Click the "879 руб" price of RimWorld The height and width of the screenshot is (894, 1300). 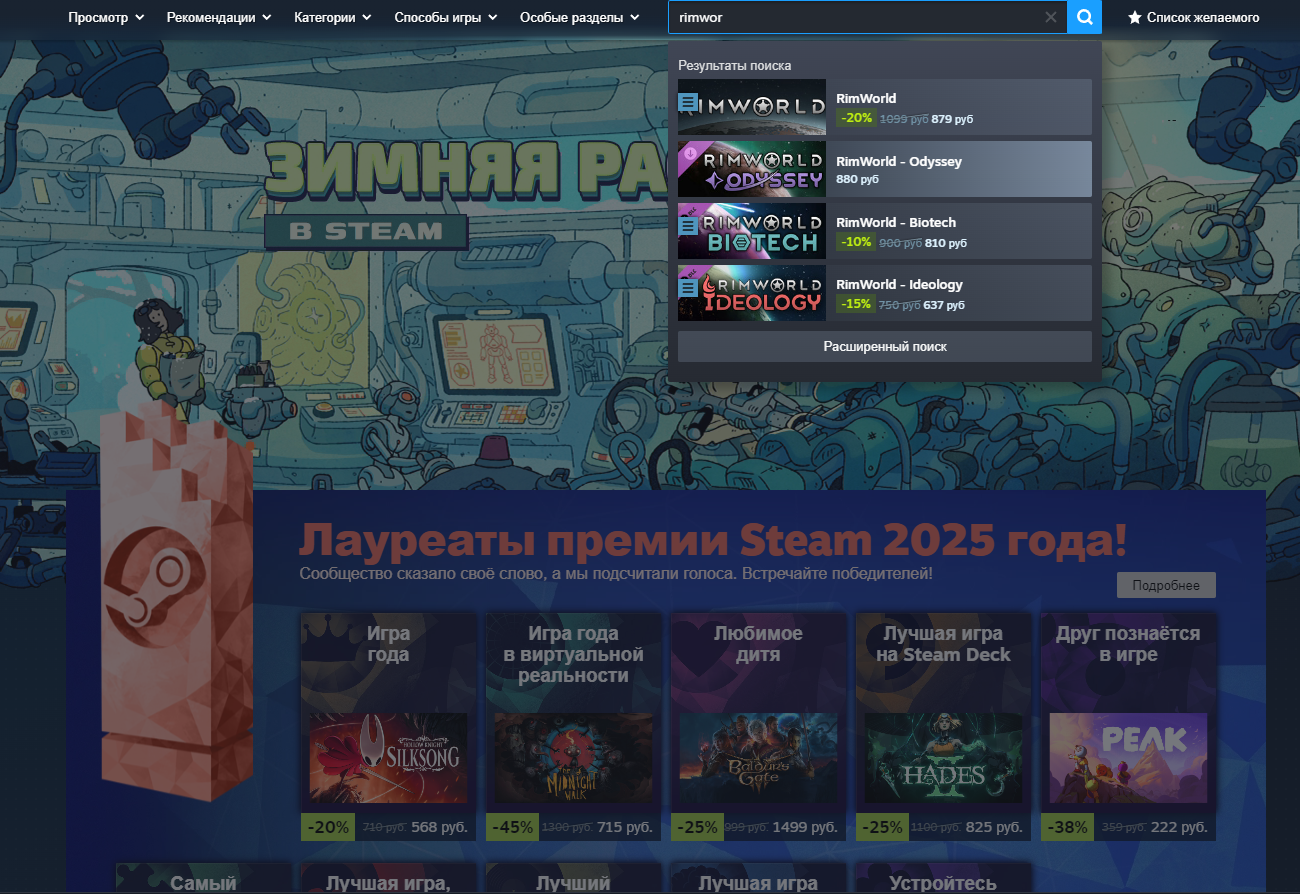tap(952, 119)
